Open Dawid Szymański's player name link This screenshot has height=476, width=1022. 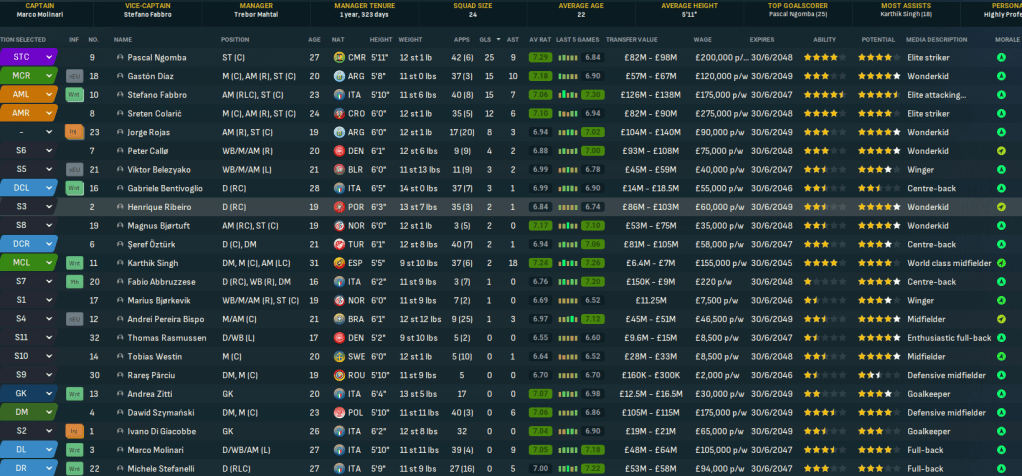pyautogui.click(x=158, y=412)
